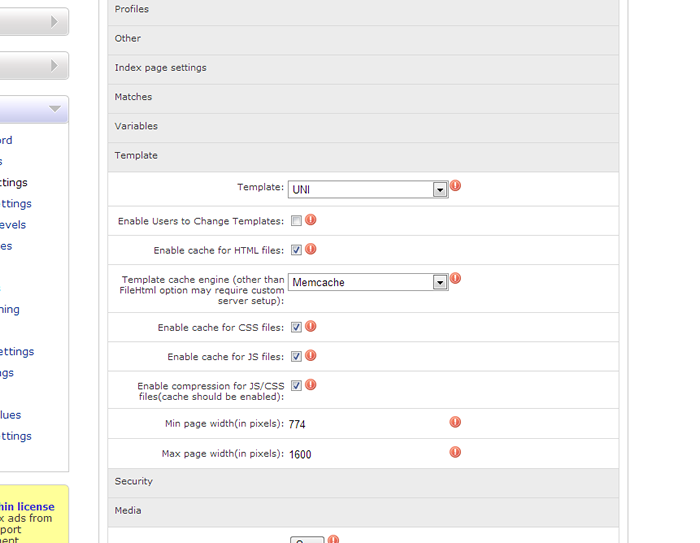Toggle Enable cache for CSS files checkbox
700x543 pixels.
(x=296, y=327)
